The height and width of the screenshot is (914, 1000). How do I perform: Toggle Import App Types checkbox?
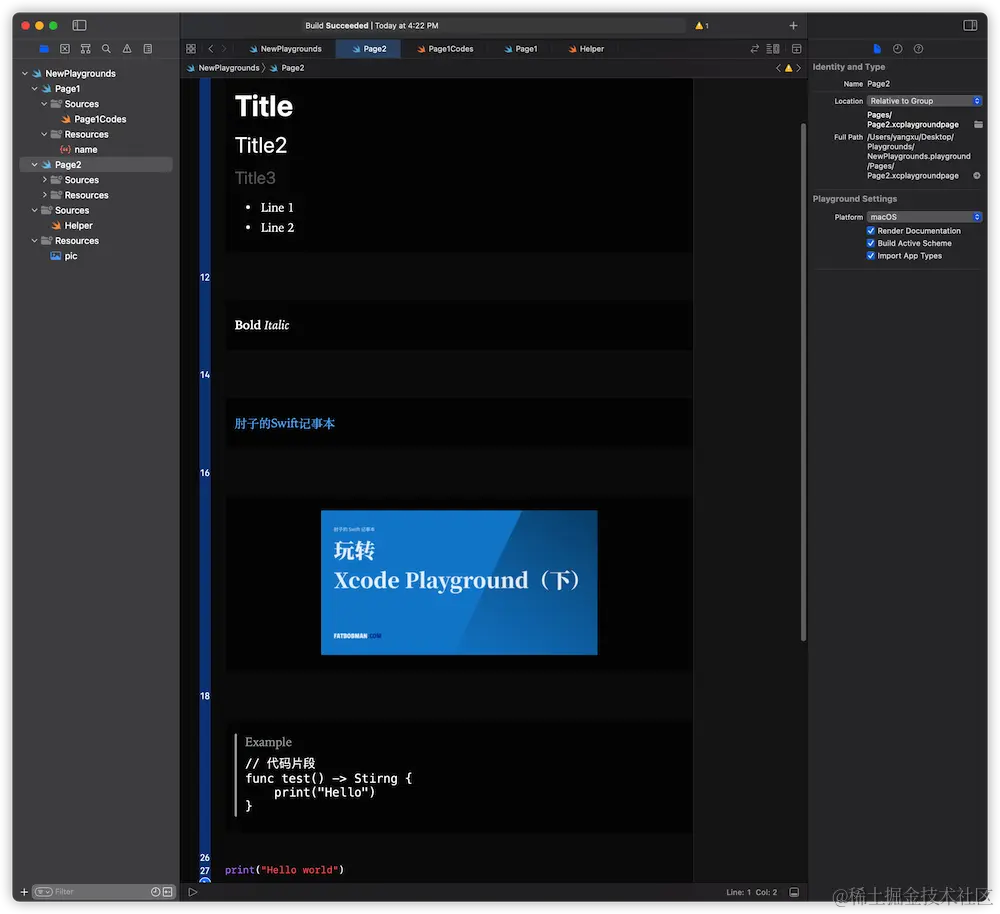pyautogui.click(x=871, y=256)
